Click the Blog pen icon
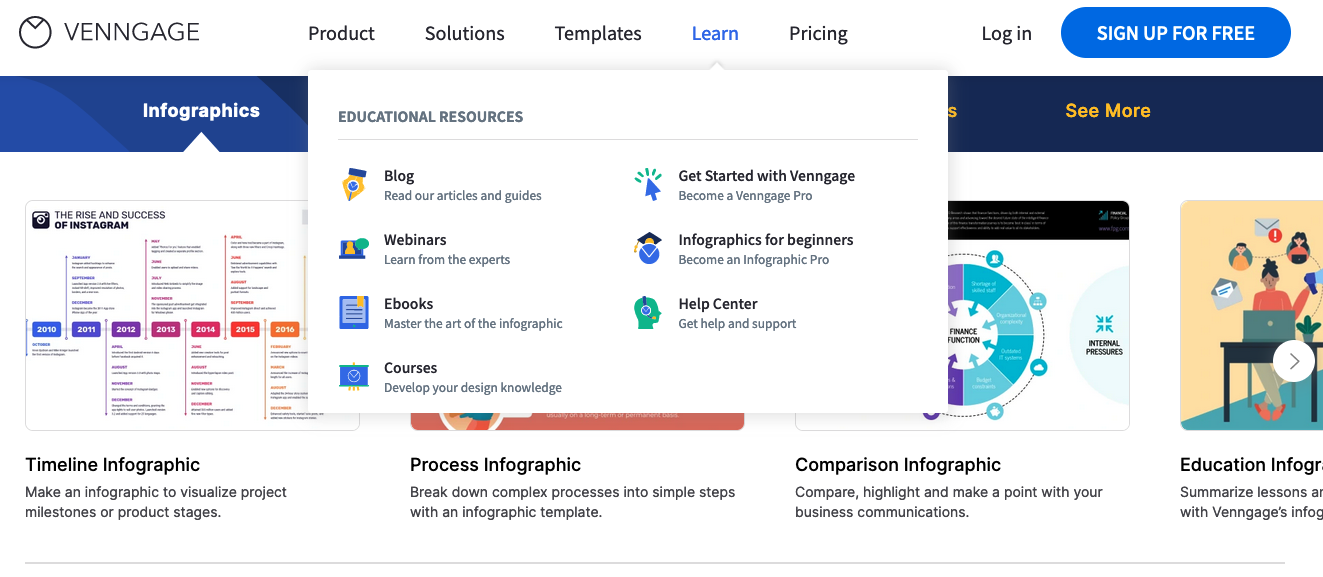This screenshot has height=577, width=1323. (353, 185)
